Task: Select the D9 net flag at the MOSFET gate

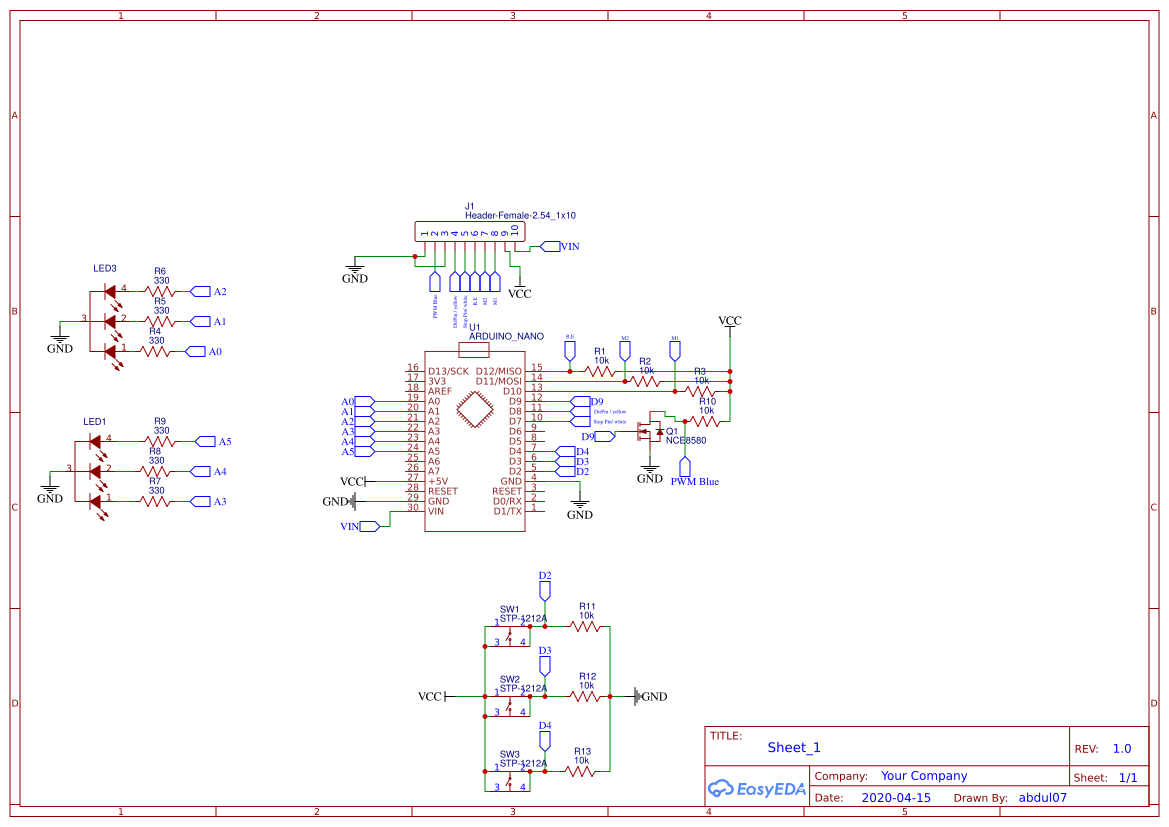Action: click(605, 436)
